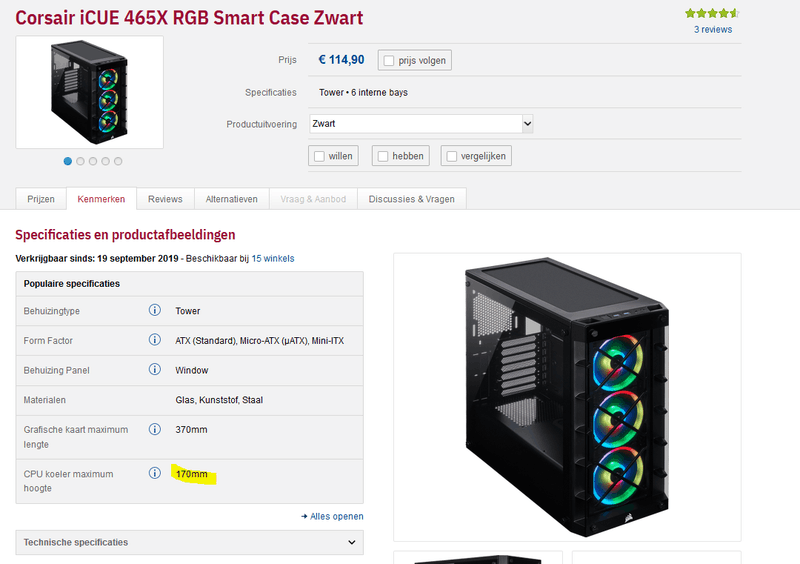Select third image carousel dot

tap(93, 161)
